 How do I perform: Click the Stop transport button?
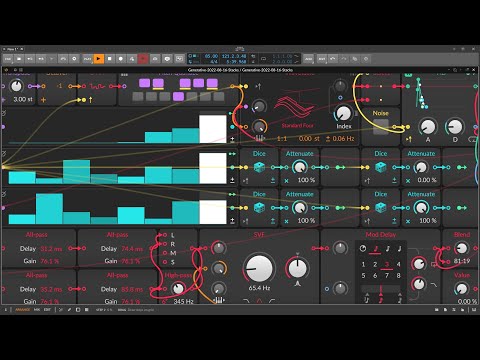pos(110,59)
